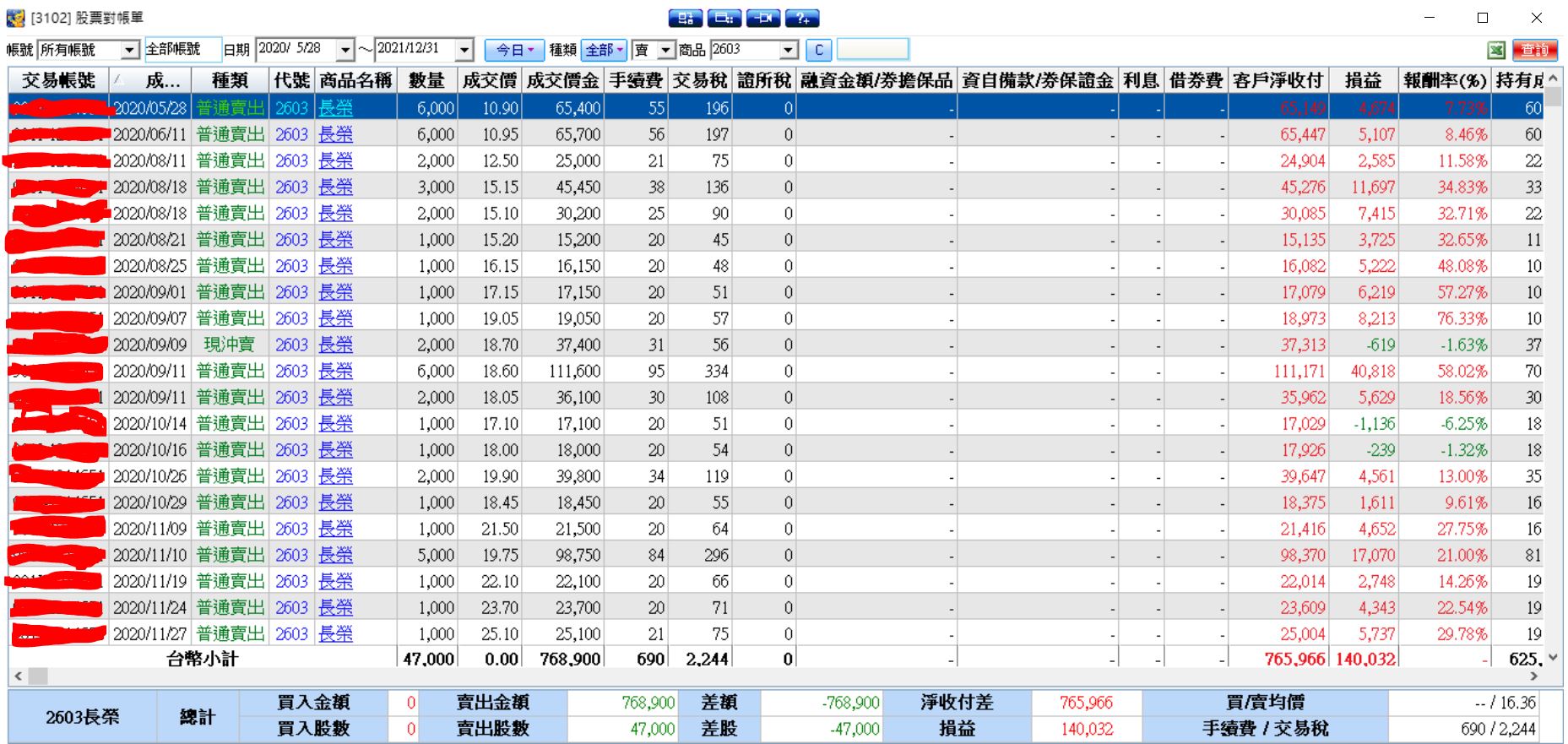Click the blue help question-mark icon
The width and height of the screenshot is (1568, 744).
tap(802, 19)
